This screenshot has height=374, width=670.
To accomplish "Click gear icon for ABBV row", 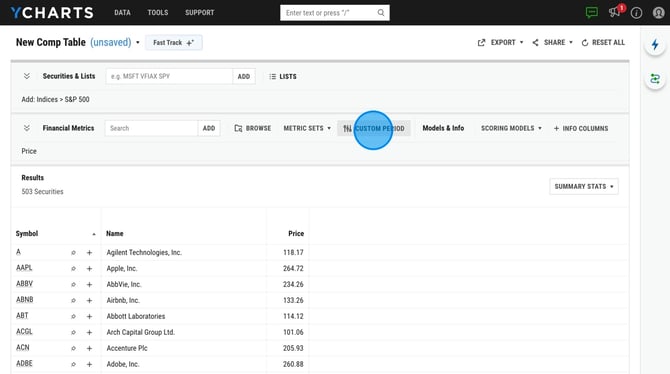I will tap(73, 284).
